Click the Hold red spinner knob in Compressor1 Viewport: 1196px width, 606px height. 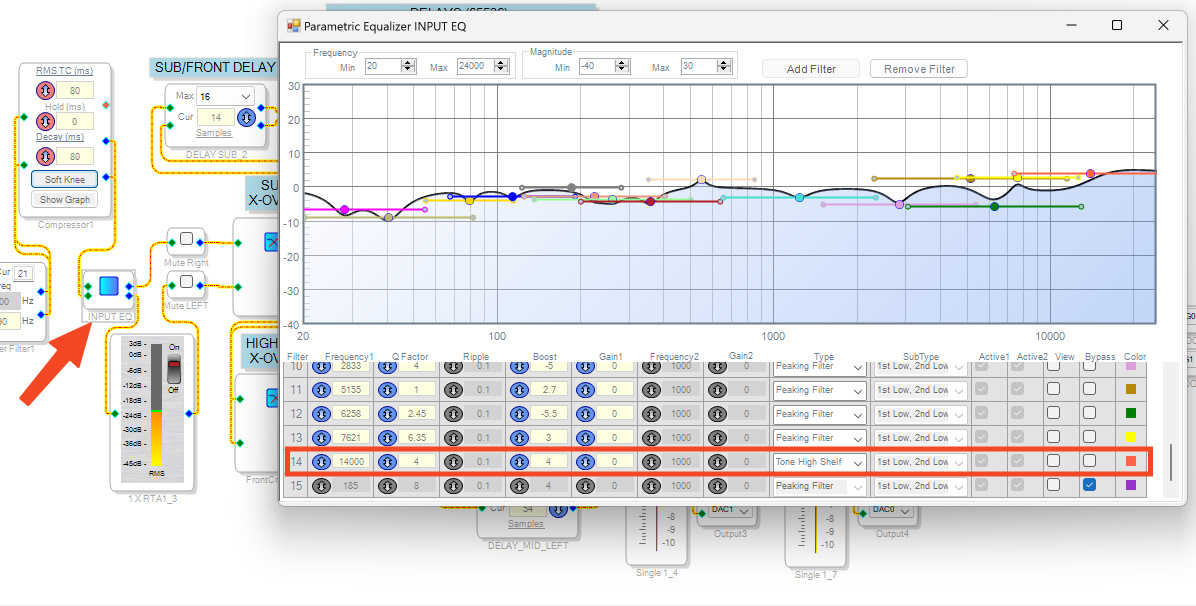[x=45, y=121]
